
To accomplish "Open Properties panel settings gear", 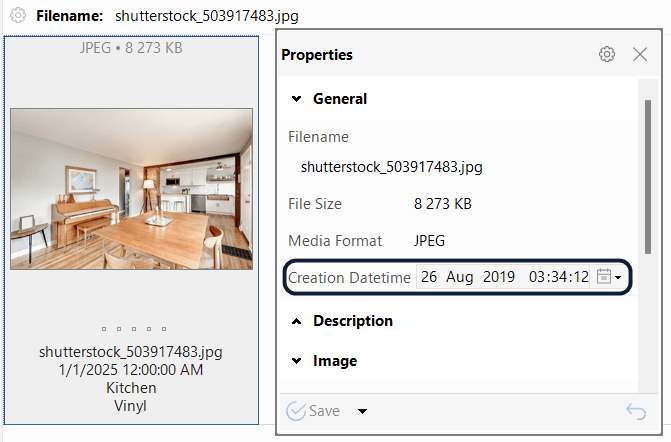I will (606, 55).
